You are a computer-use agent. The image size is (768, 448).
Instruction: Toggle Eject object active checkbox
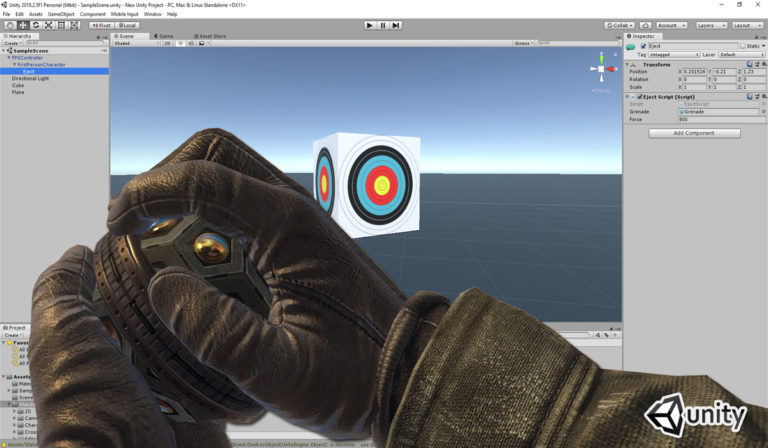[643, 46]
